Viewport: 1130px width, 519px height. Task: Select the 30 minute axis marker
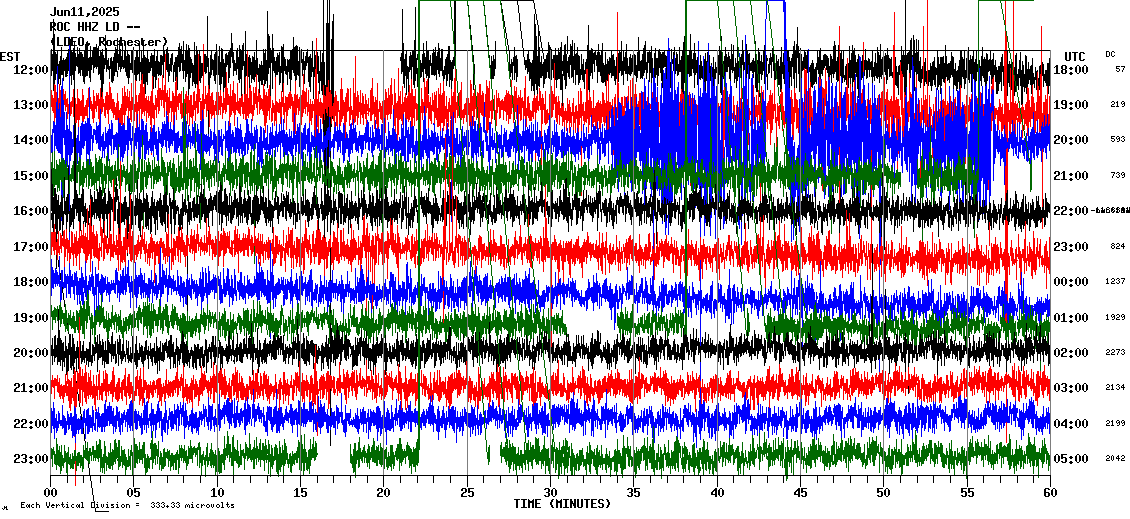coord(550,492)
